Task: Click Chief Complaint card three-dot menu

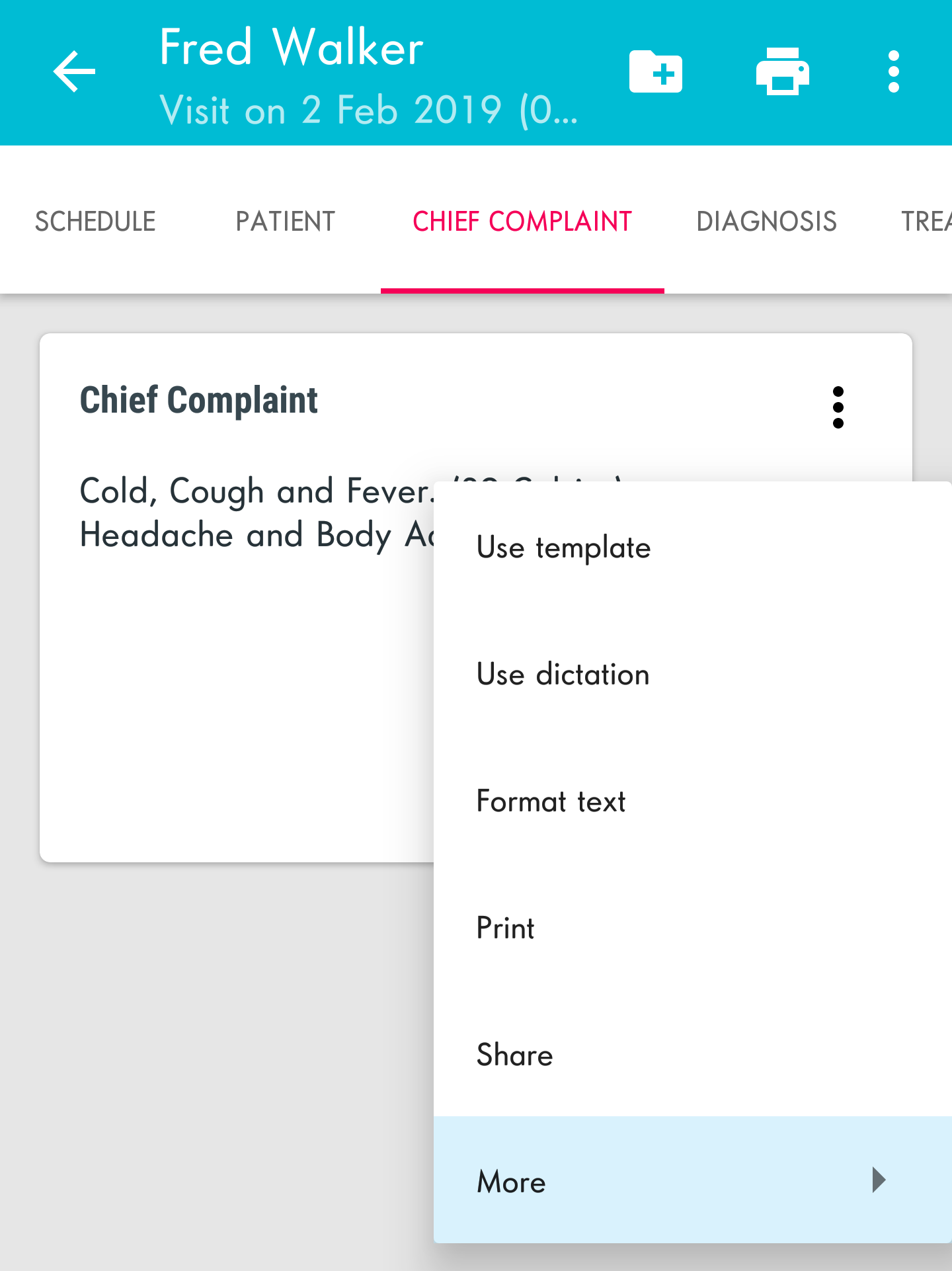Action: pos(838,407)
